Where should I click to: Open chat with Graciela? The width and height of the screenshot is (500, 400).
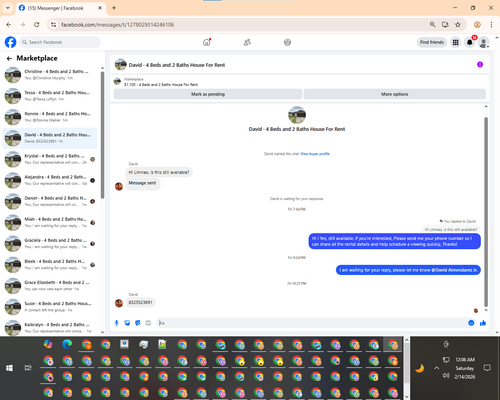click(50, 243)
